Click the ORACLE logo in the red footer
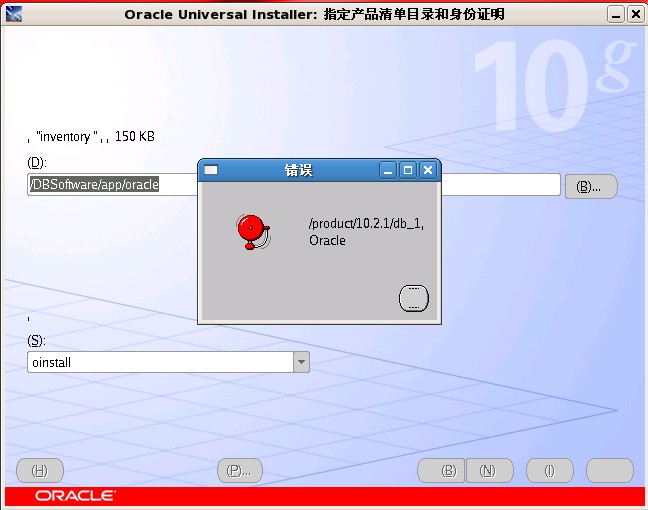This screenshot has width=648, height=510. [75, 496]
